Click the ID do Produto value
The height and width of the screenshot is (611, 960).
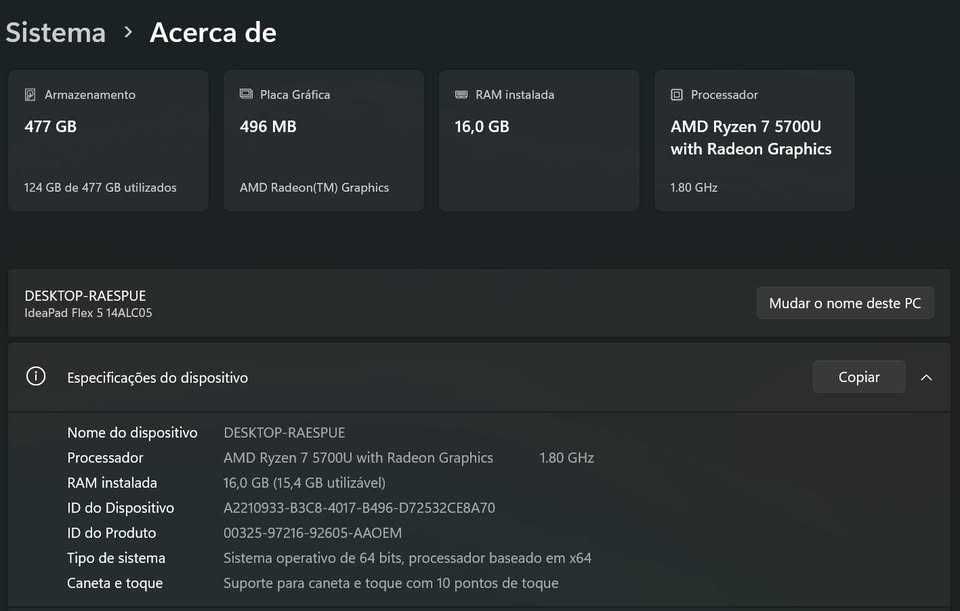(312, 533)
